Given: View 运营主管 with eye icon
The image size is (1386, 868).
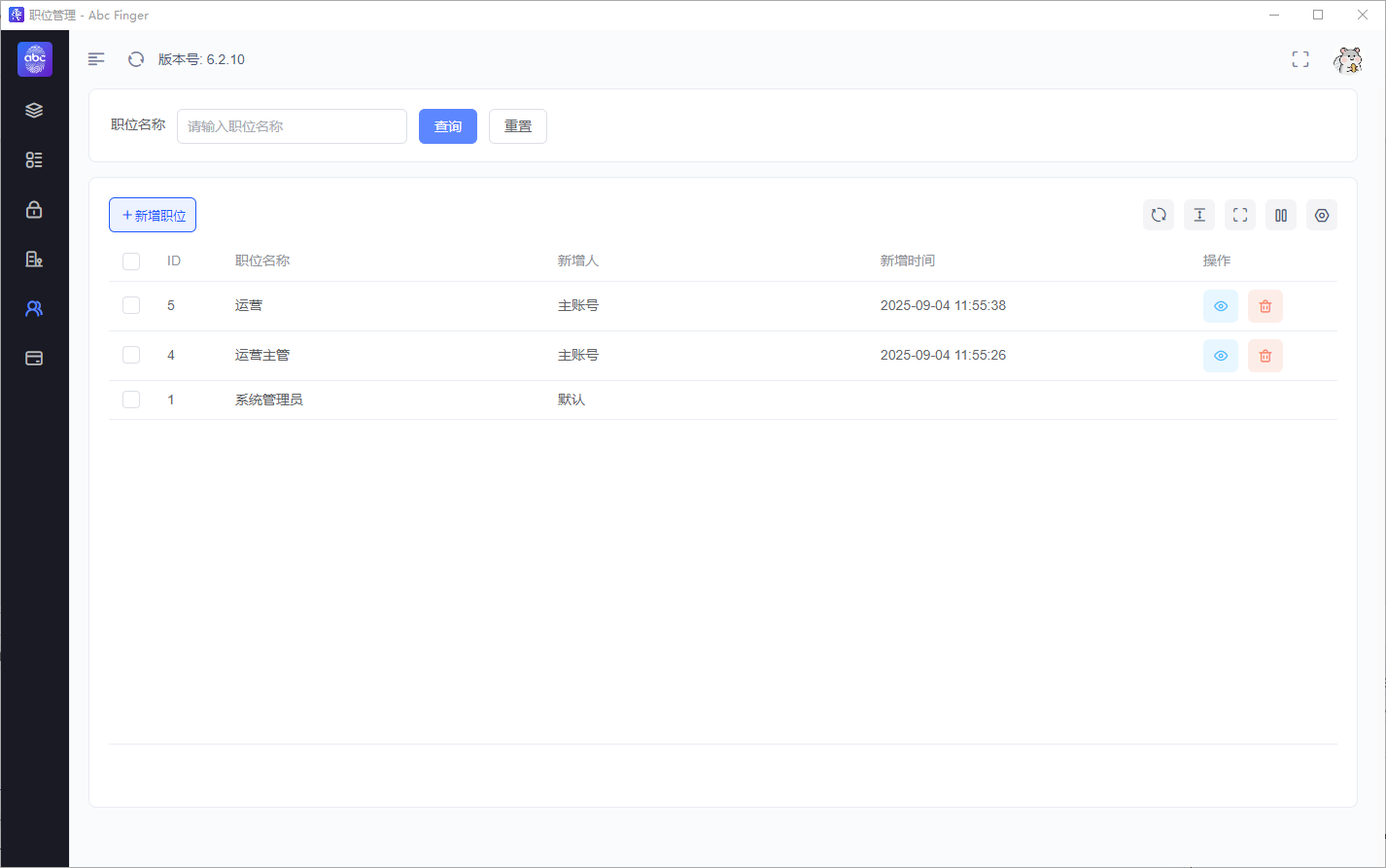Looking at the screenshot, I should pos(1221,356).
